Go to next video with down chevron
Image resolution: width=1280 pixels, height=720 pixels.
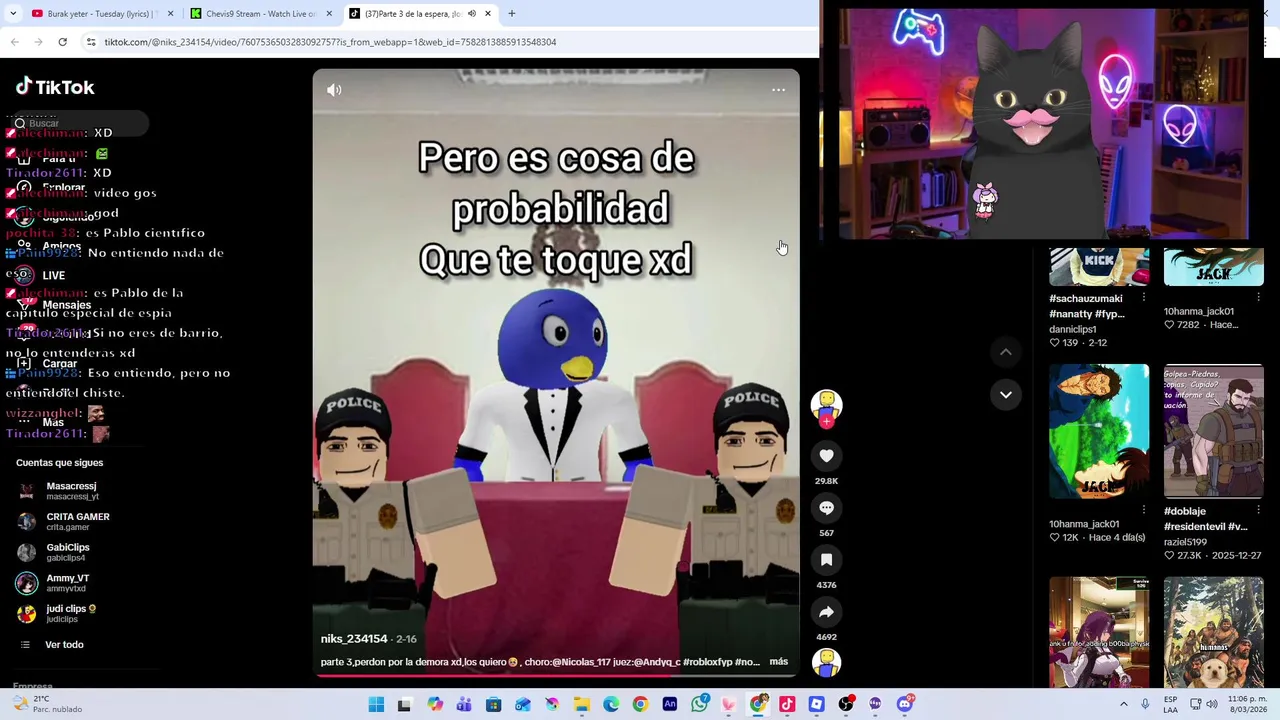(x=1006, y=395)
